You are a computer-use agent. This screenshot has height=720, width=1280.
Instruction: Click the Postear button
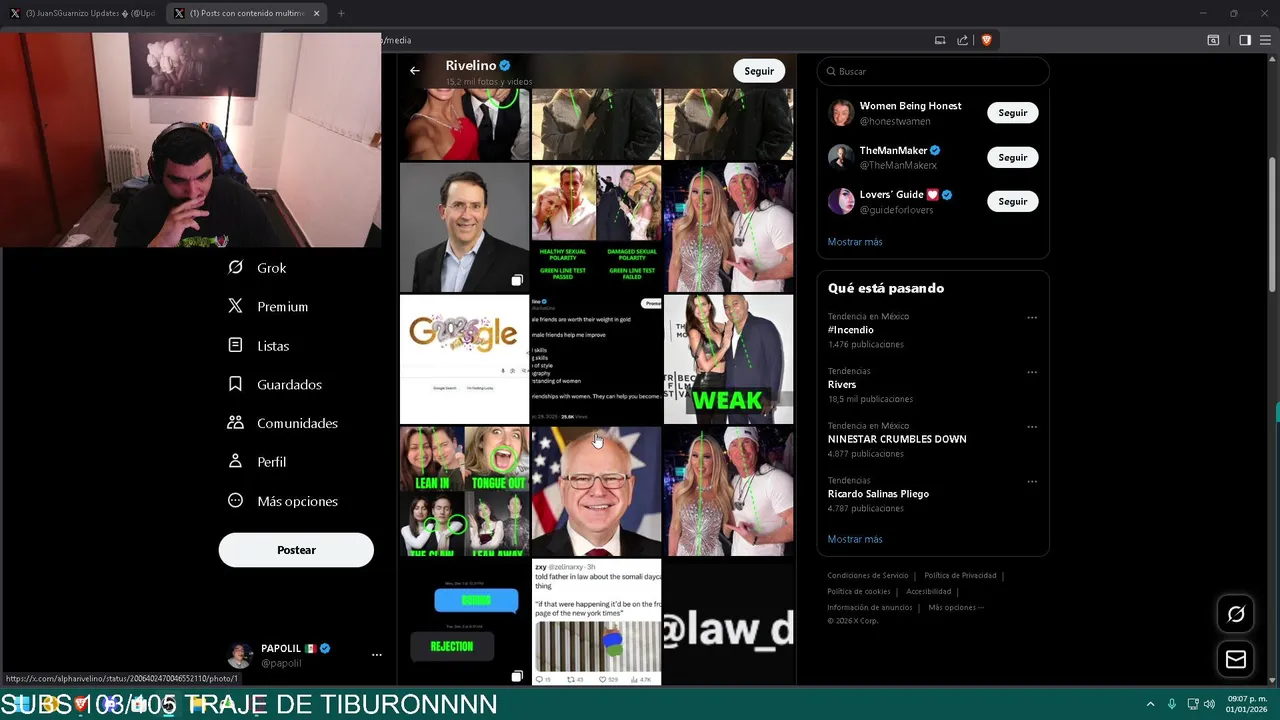(x=296, y=550)
